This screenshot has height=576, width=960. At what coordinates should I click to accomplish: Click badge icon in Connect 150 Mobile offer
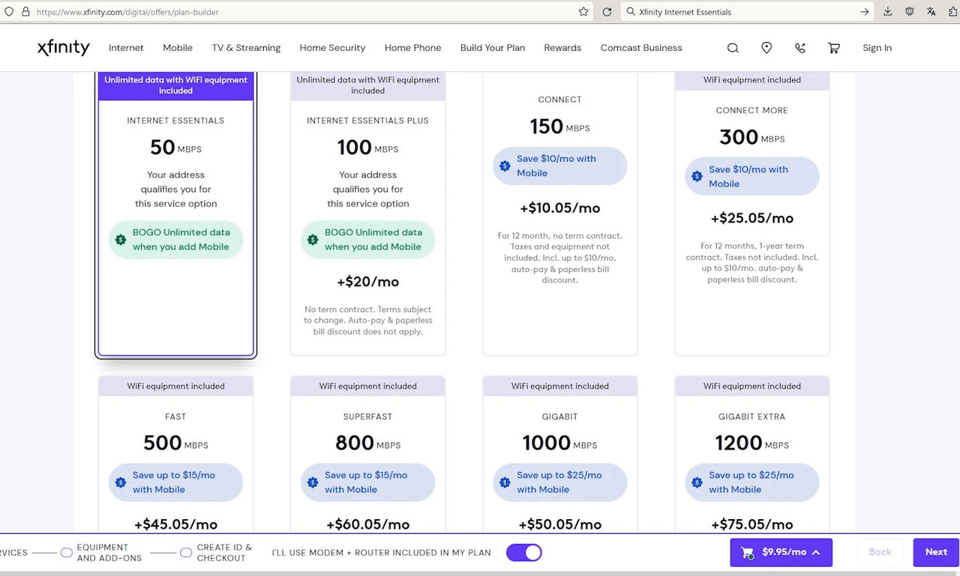[504, 166]
